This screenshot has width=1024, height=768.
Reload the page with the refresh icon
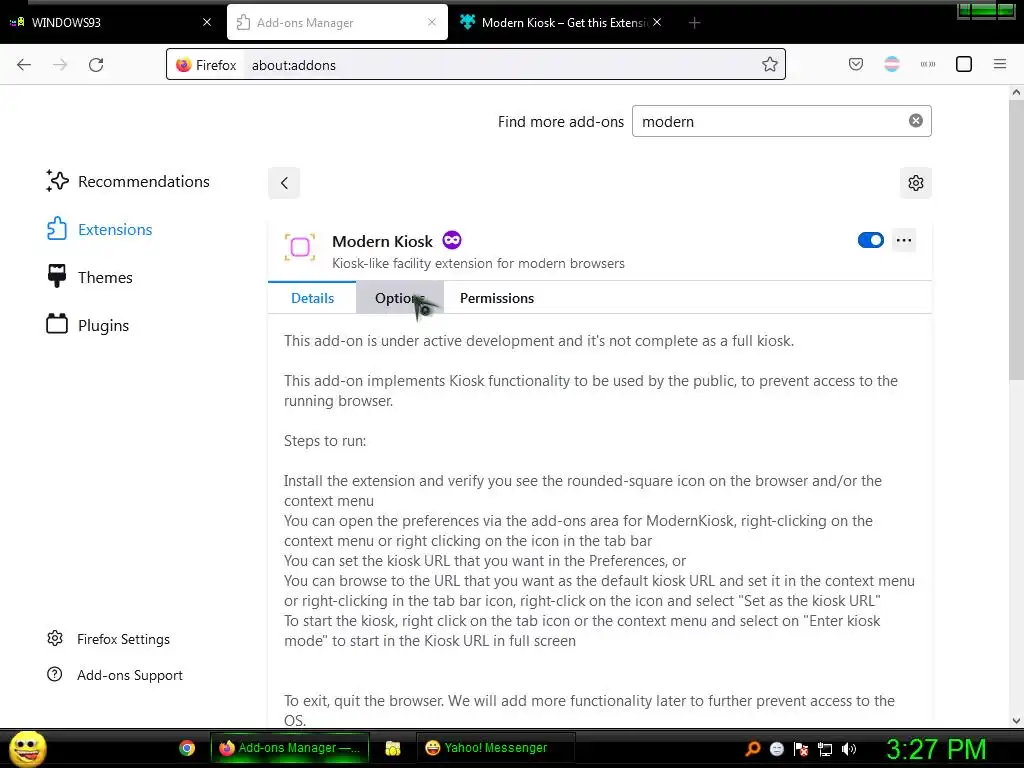(x=96, y=65)
